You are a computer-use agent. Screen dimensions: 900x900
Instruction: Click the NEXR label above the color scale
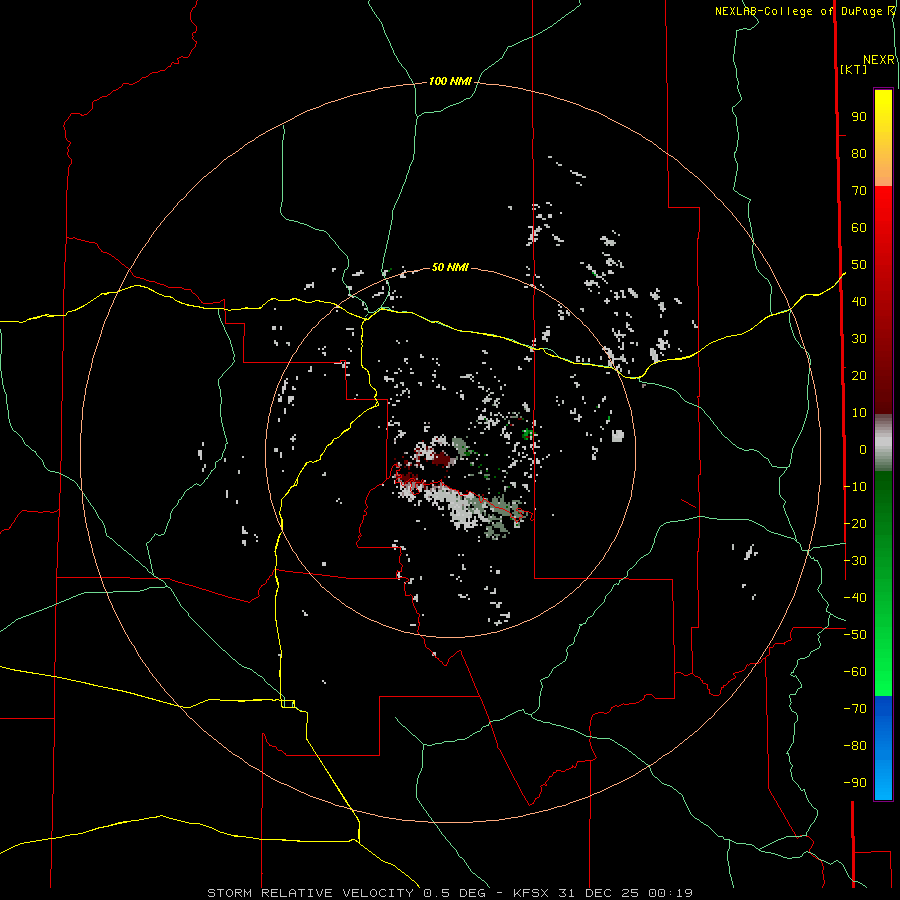coord(879,60)
